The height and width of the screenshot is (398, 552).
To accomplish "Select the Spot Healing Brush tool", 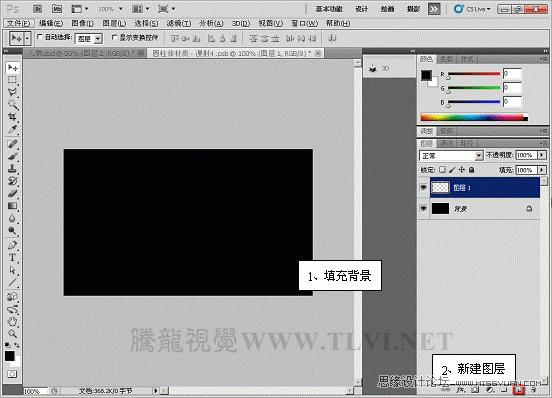I will pos(13,144).
